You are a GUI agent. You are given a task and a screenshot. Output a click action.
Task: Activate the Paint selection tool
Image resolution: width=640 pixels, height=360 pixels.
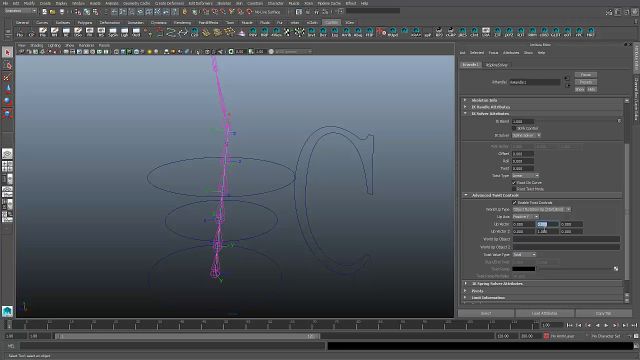pyautogui.click(x=7, y=78)
